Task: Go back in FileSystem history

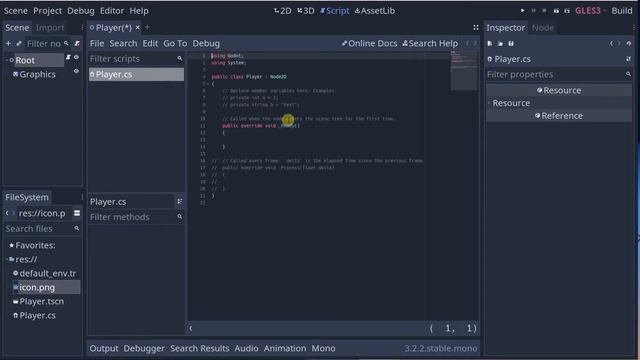Action: click(x=7, y=213)
